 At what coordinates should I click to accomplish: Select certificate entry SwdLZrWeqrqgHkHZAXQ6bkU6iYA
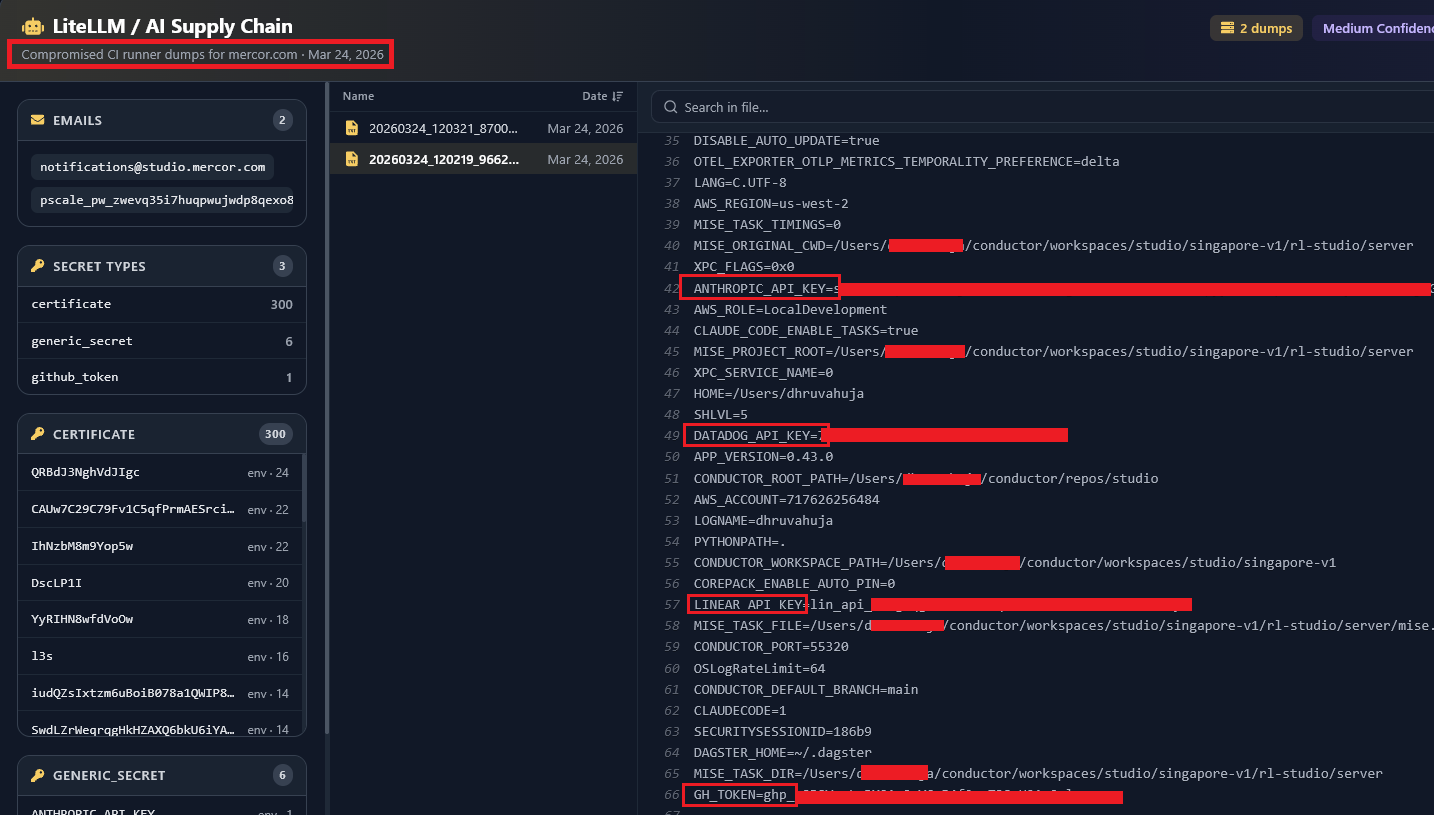point(160,729)
